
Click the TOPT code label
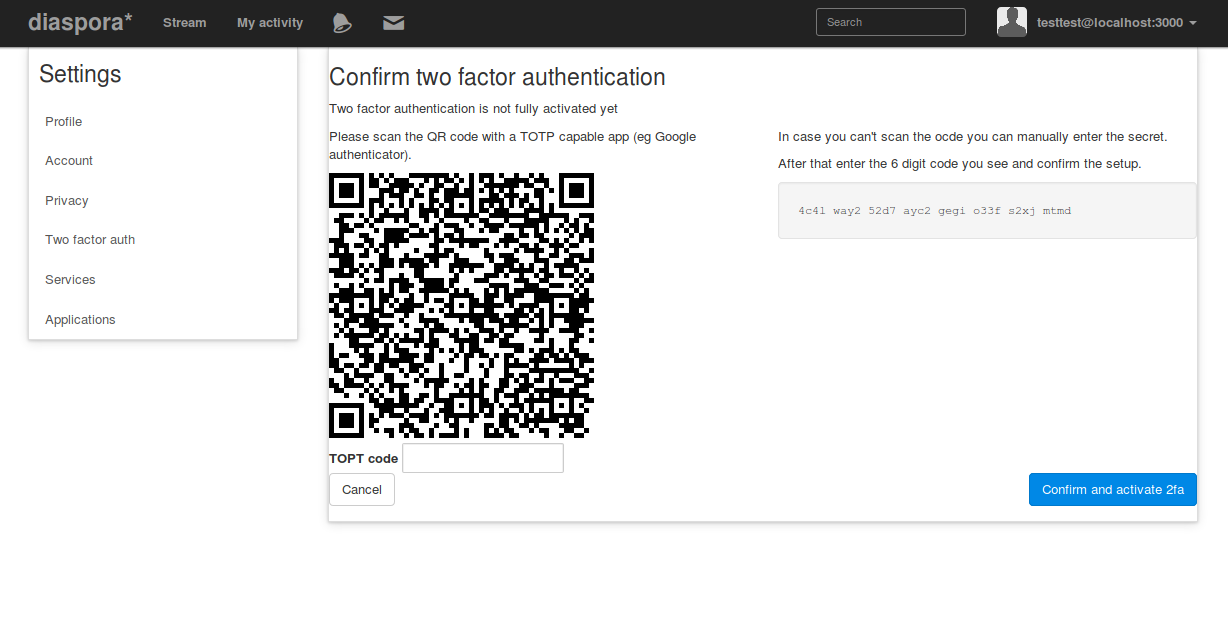(364, 459)
